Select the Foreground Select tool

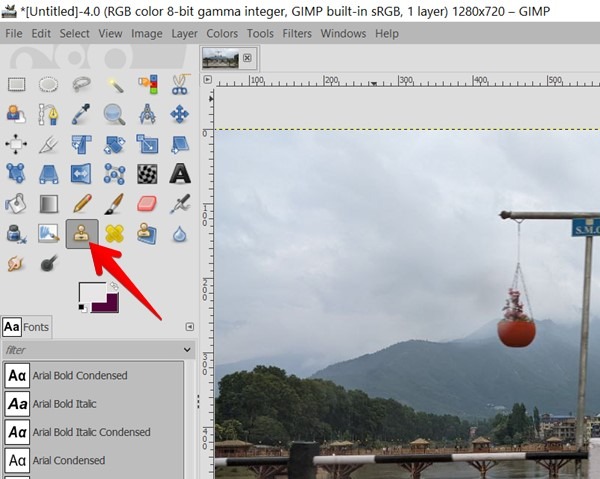point(16,114)
